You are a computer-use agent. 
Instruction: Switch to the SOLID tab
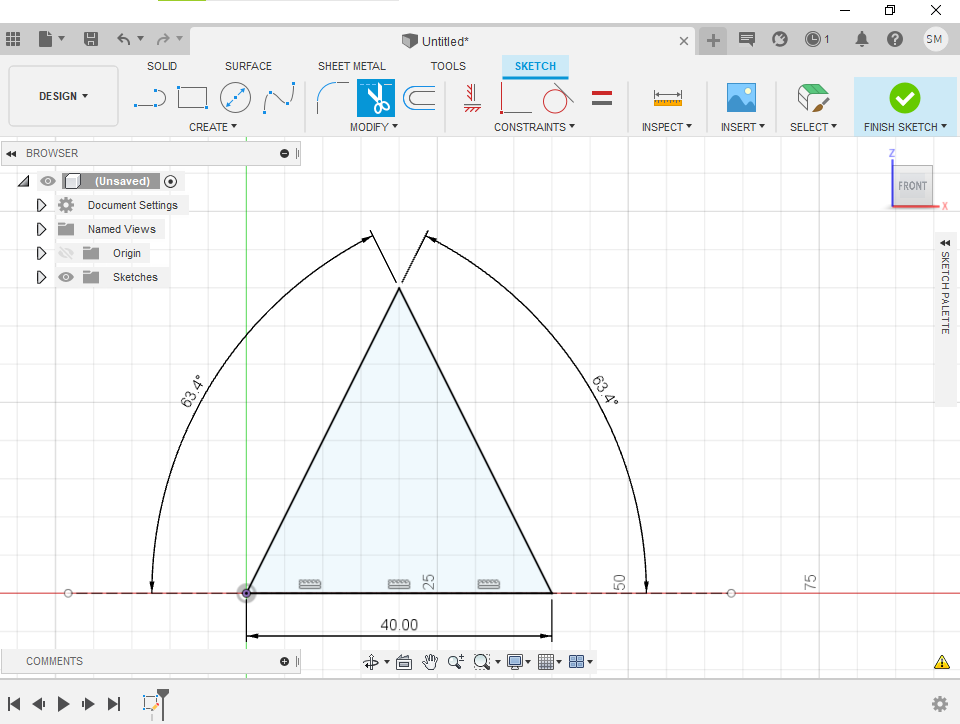[x=162, y=66]
